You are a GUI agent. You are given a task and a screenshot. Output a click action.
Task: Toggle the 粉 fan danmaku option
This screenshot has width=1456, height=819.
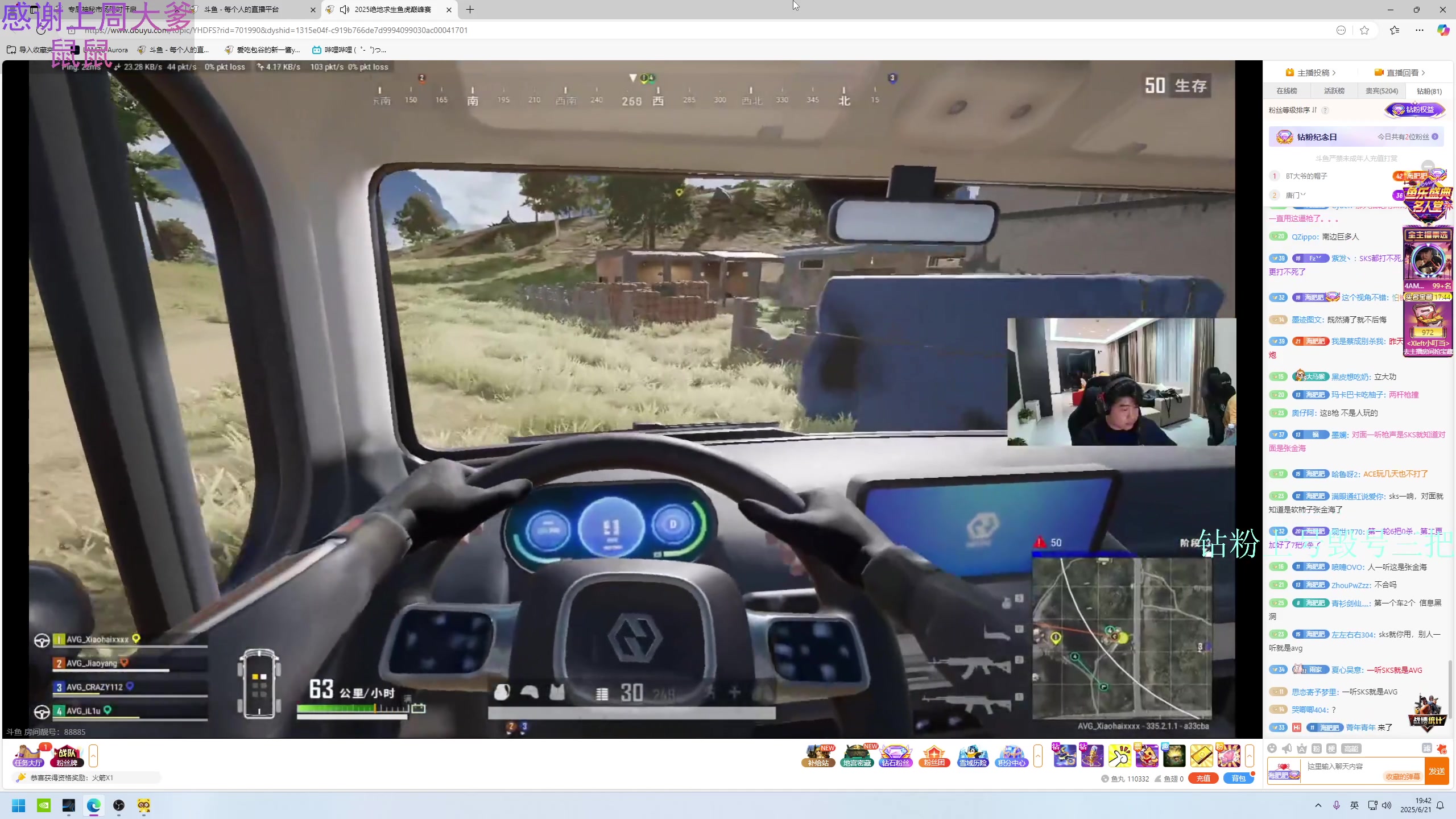[x=1317, y=748]
